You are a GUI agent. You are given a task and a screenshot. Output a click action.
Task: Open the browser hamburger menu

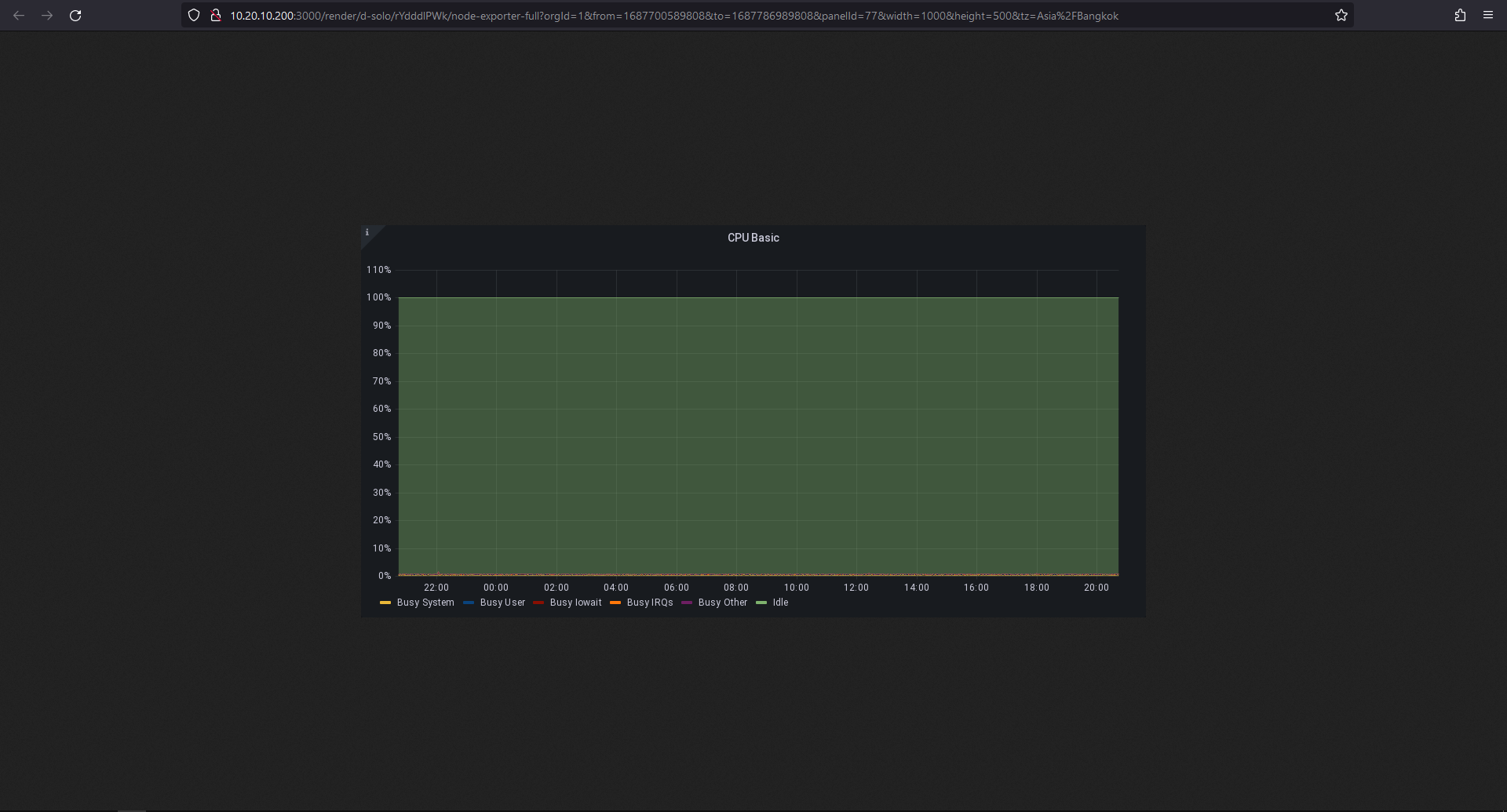tap(1487, 16)
